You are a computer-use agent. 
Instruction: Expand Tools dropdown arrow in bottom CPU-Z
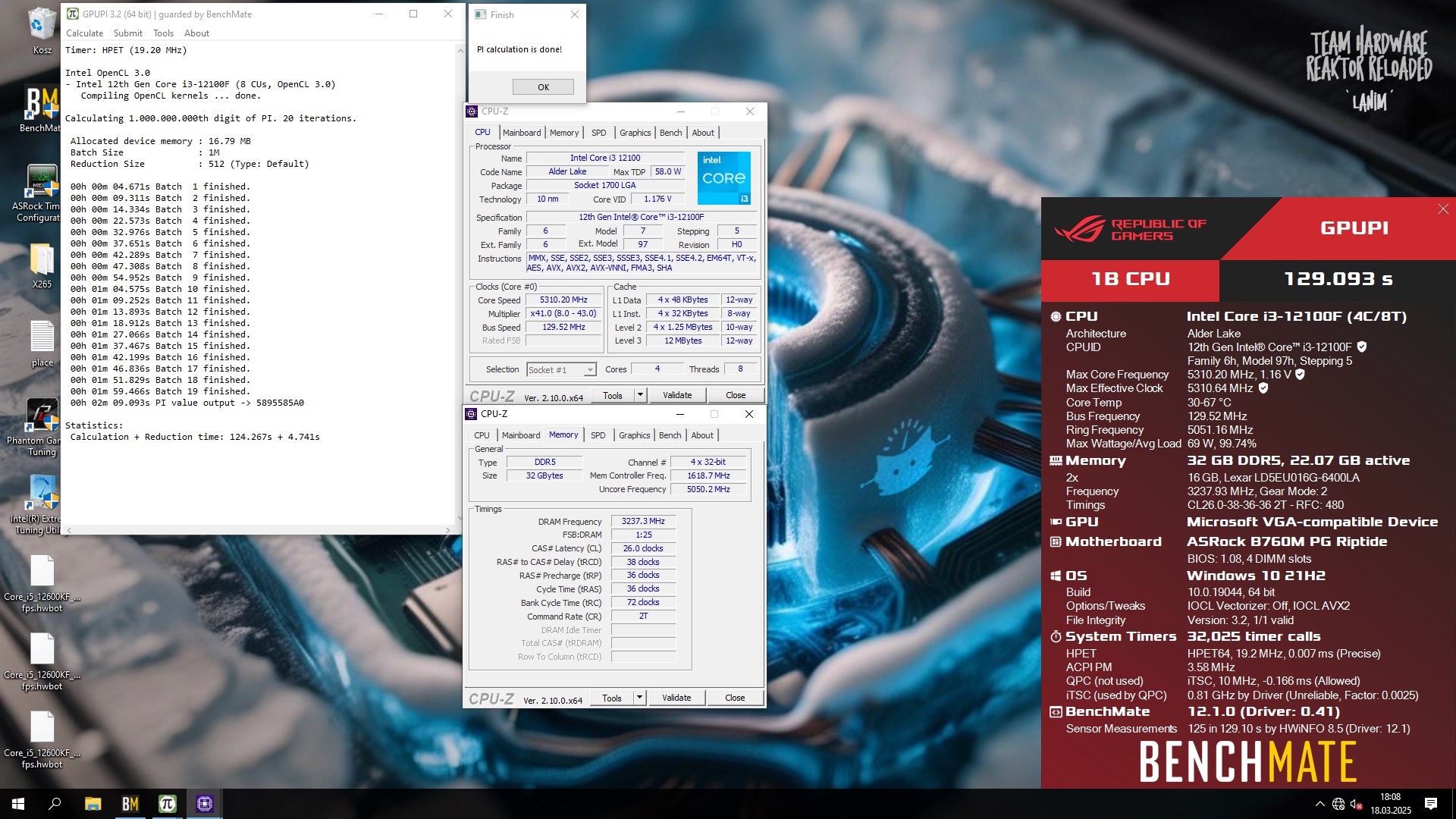[x=639, y=698]
